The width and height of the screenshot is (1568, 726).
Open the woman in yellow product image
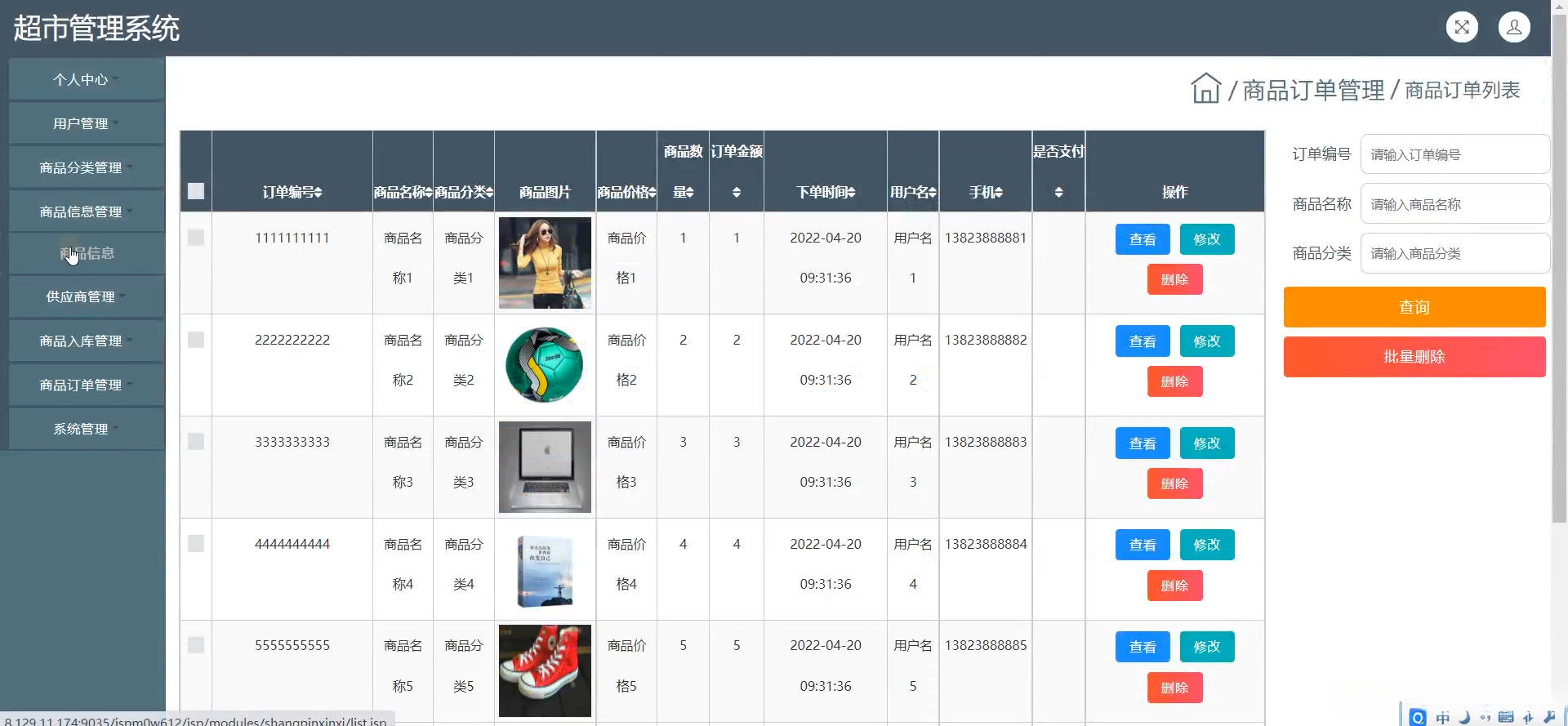[545, 263]
